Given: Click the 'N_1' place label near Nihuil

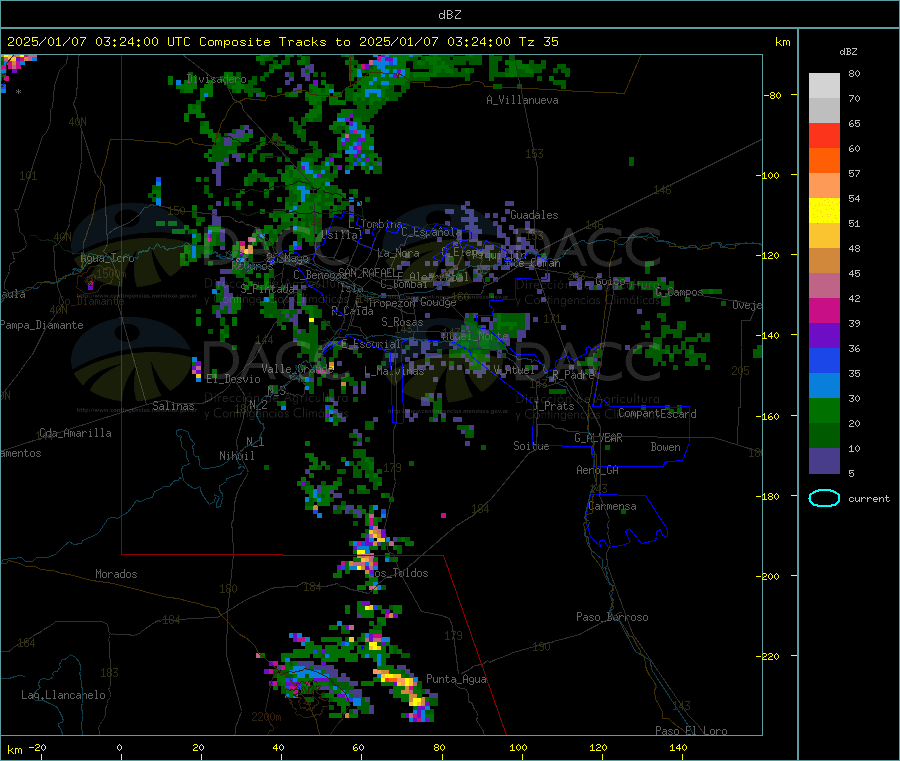Looking at the screenshot, I should pyautogui.click(x=255, y=442).
